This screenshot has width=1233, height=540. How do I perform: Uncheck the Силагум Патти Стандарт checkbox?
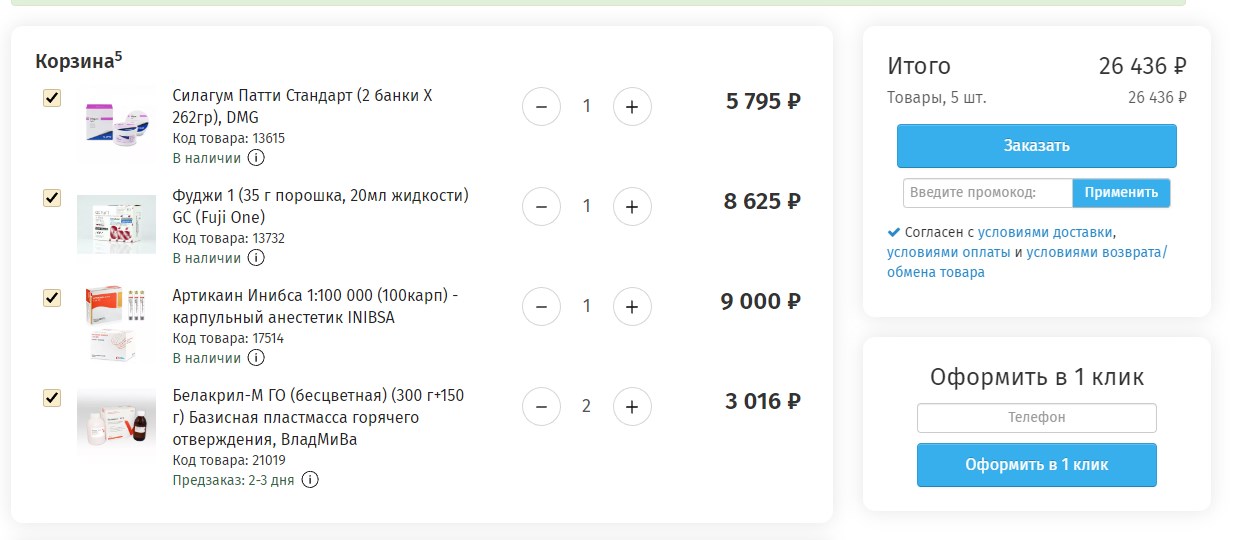[52, 98]
